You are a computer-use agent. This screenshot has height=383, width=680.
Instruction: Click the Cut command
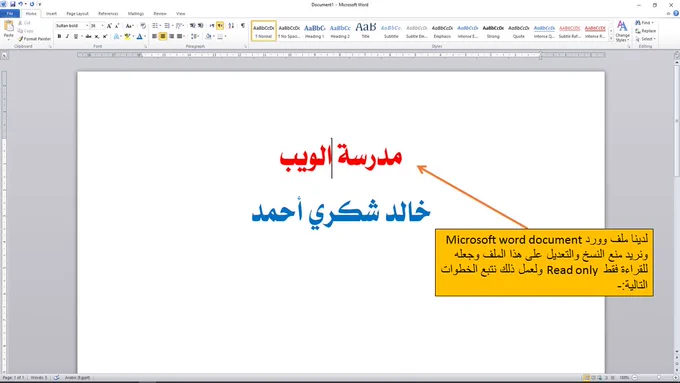tap(24, 23)
